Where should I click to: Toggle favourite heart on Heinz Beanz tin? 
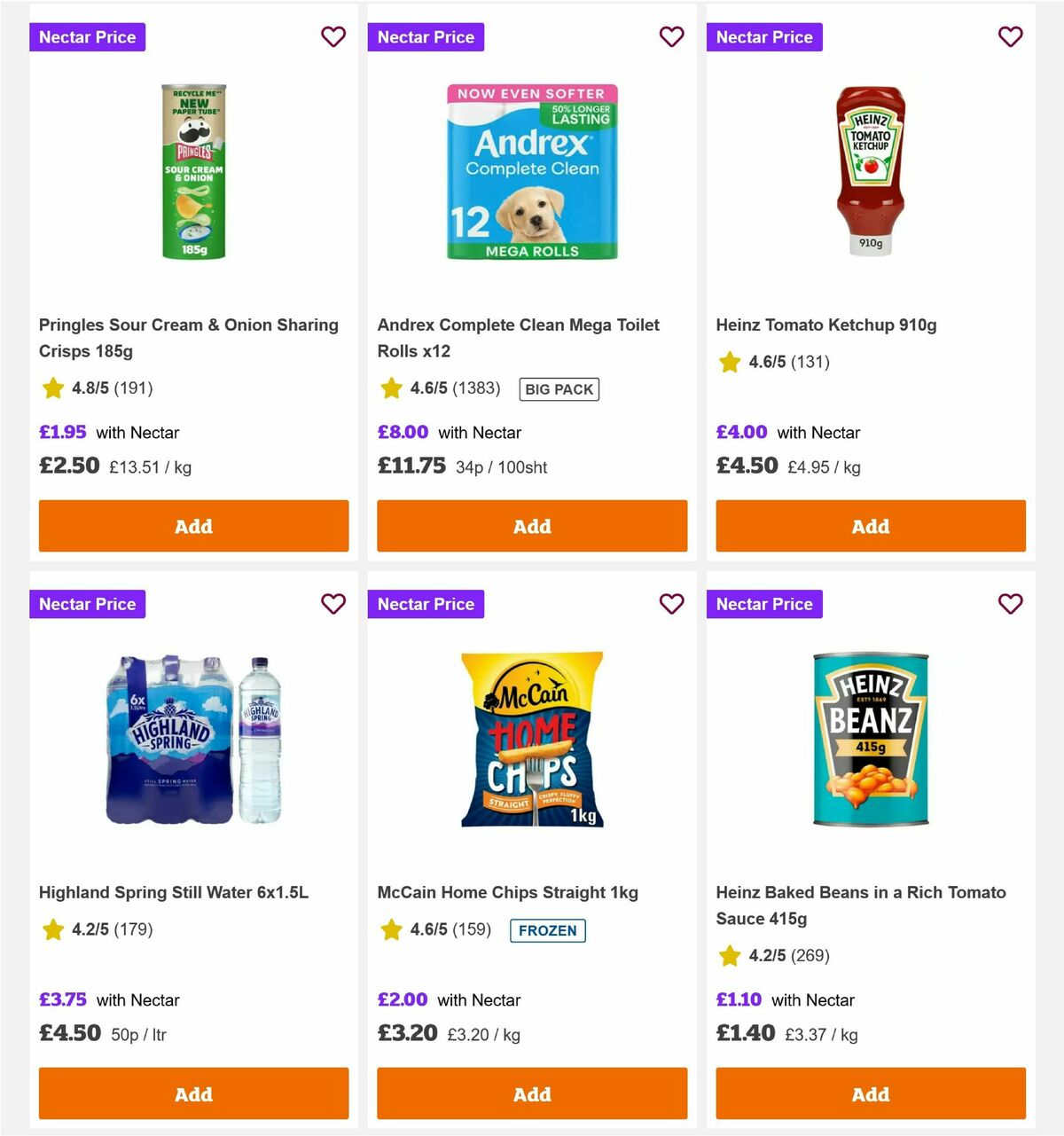(1011, 604)
